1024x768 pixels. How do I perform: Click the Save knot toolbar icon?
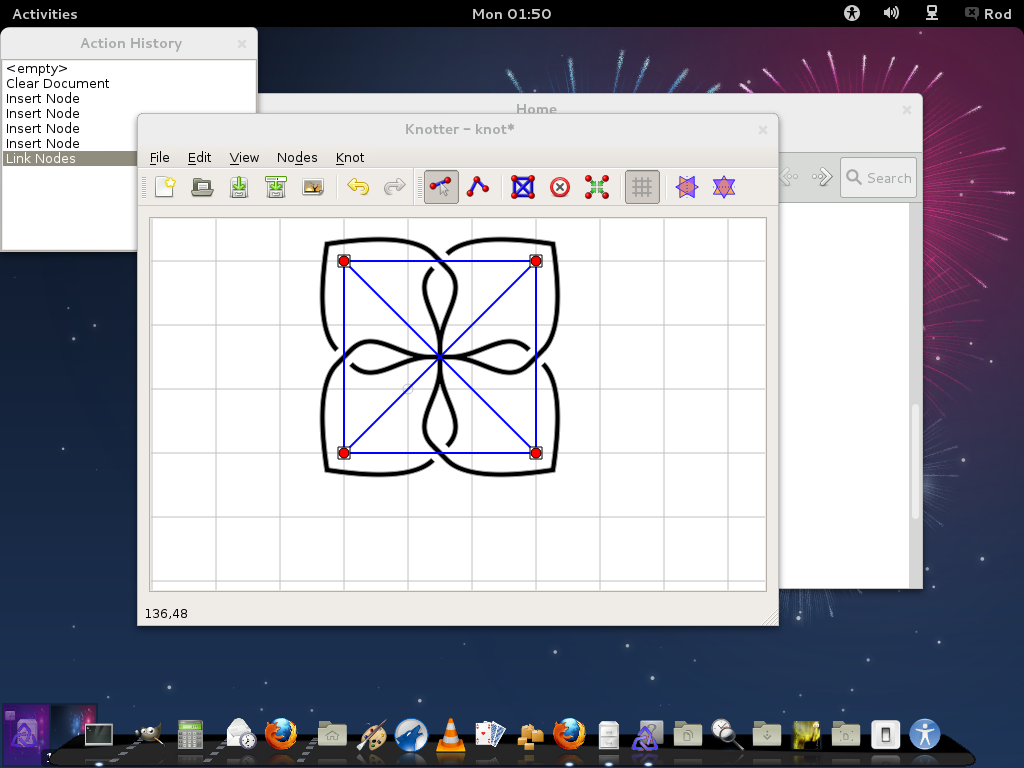pyautogui.click(x=239, y=187)
